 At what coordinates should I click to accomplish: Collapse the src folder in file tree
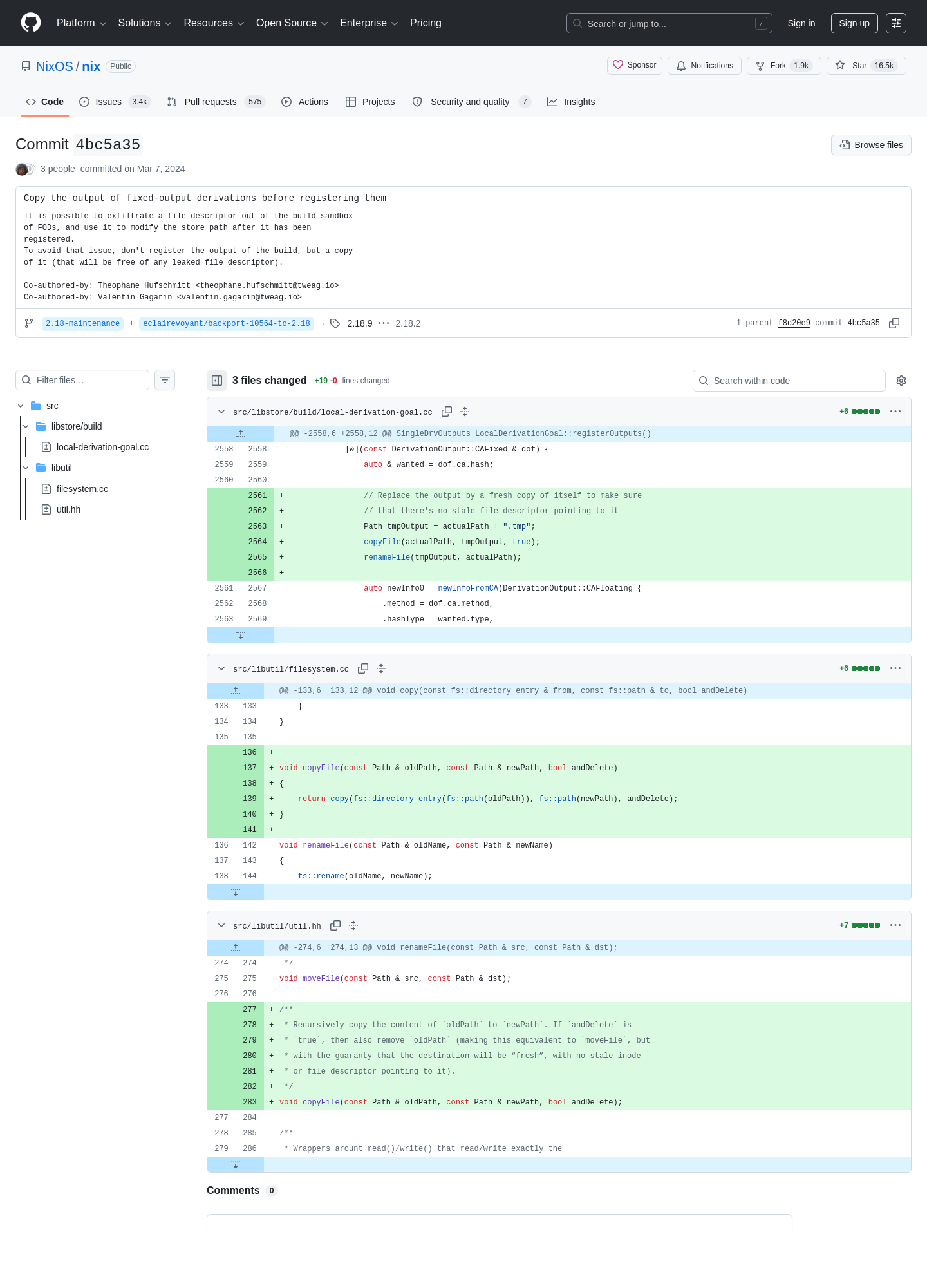tap(21, 406)
